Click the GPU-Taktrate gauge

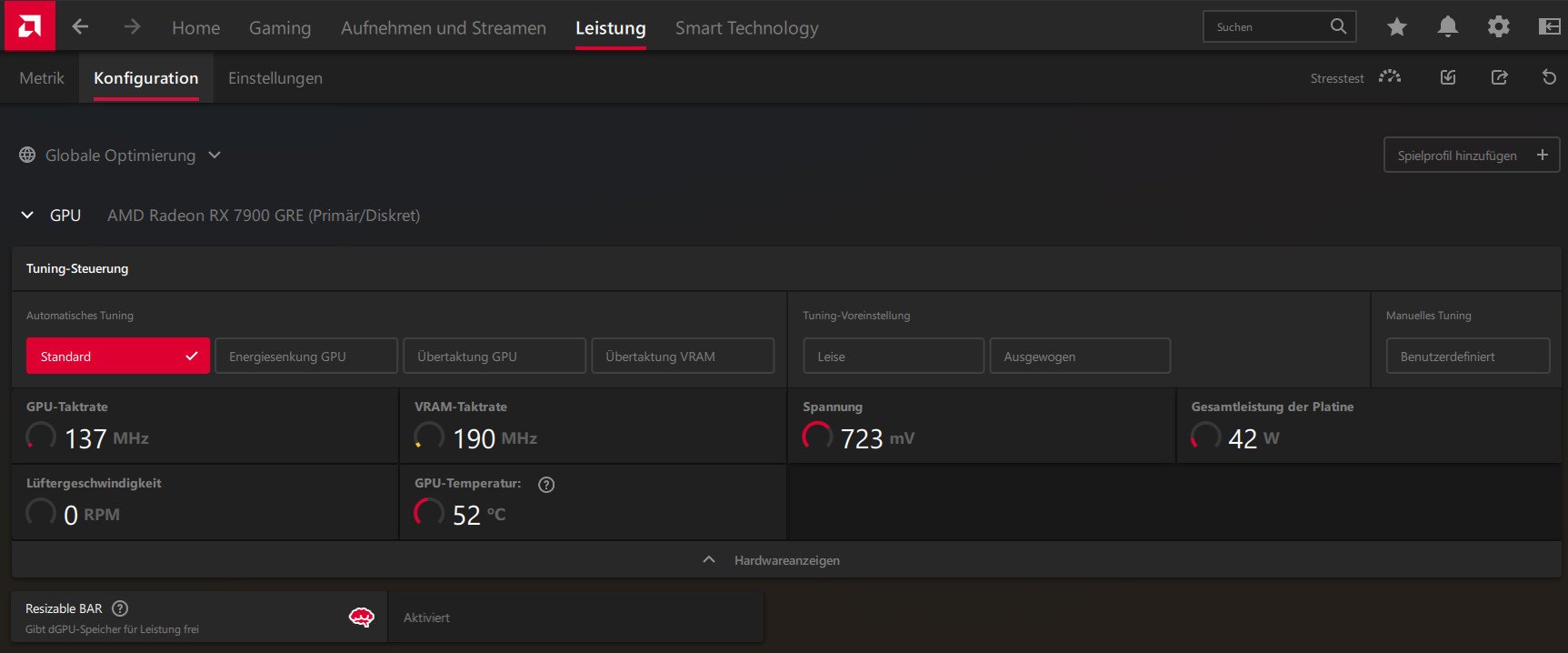(x=41, y=437)
